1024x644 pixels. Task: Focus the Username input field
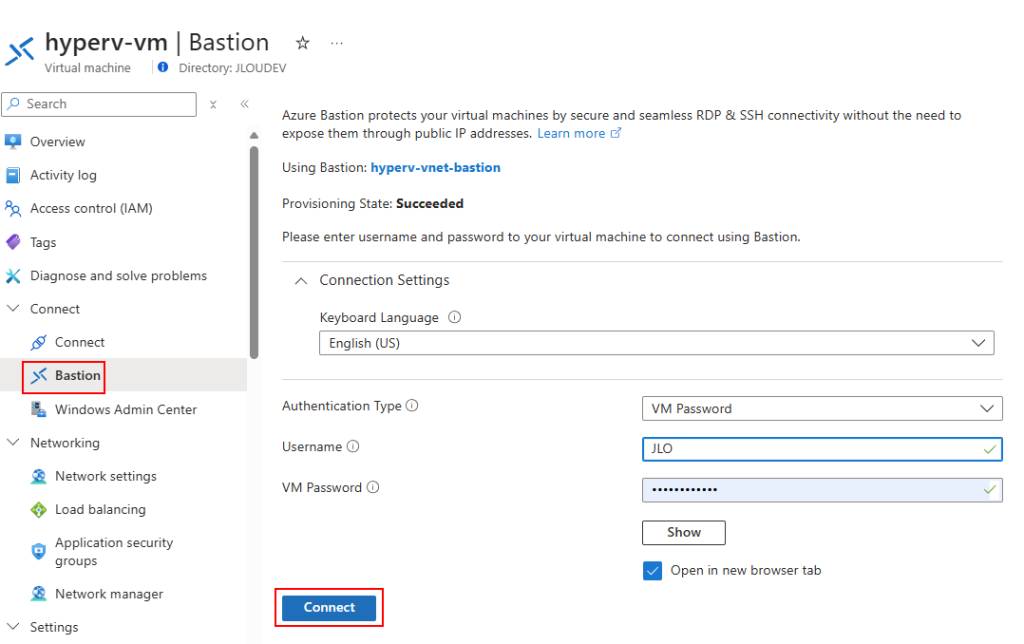822,449
